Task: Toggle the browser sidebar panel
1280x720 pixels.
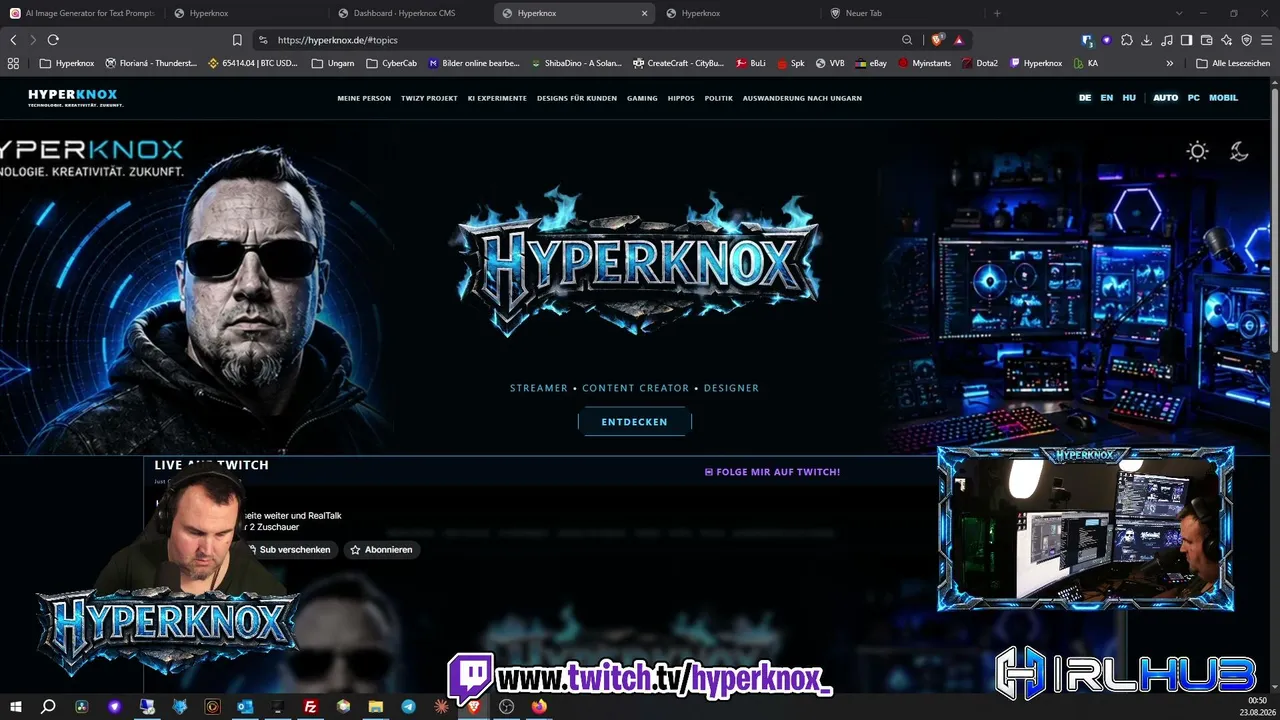Action: (1186, 40)
